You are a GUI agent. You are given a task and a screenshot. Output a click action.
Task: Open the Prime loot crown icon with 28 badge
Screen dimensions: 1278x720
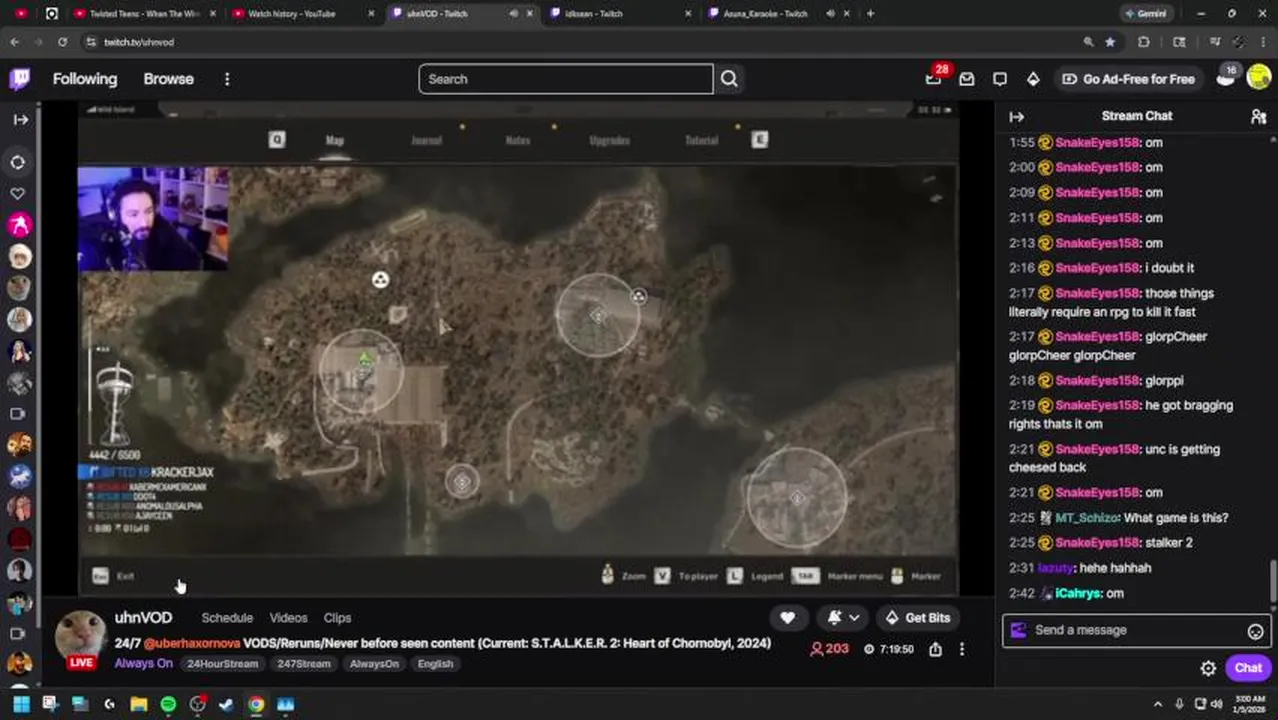point(933,79)
